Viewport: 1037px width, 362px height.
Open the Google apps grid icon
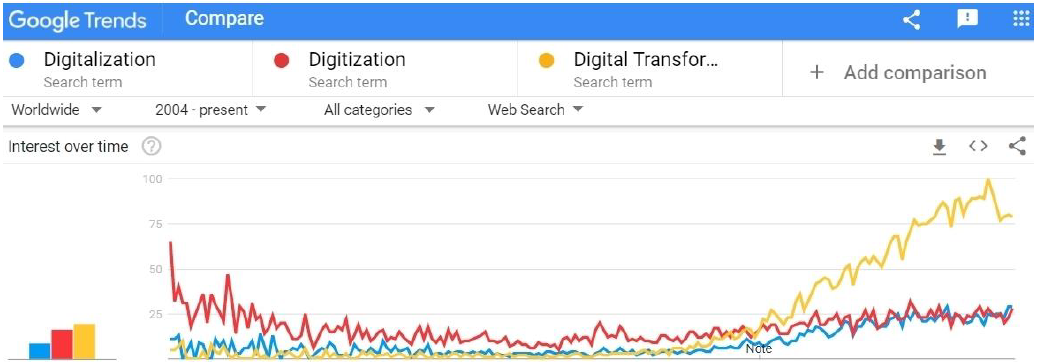pyautogui.click(x=1022, y=19)
